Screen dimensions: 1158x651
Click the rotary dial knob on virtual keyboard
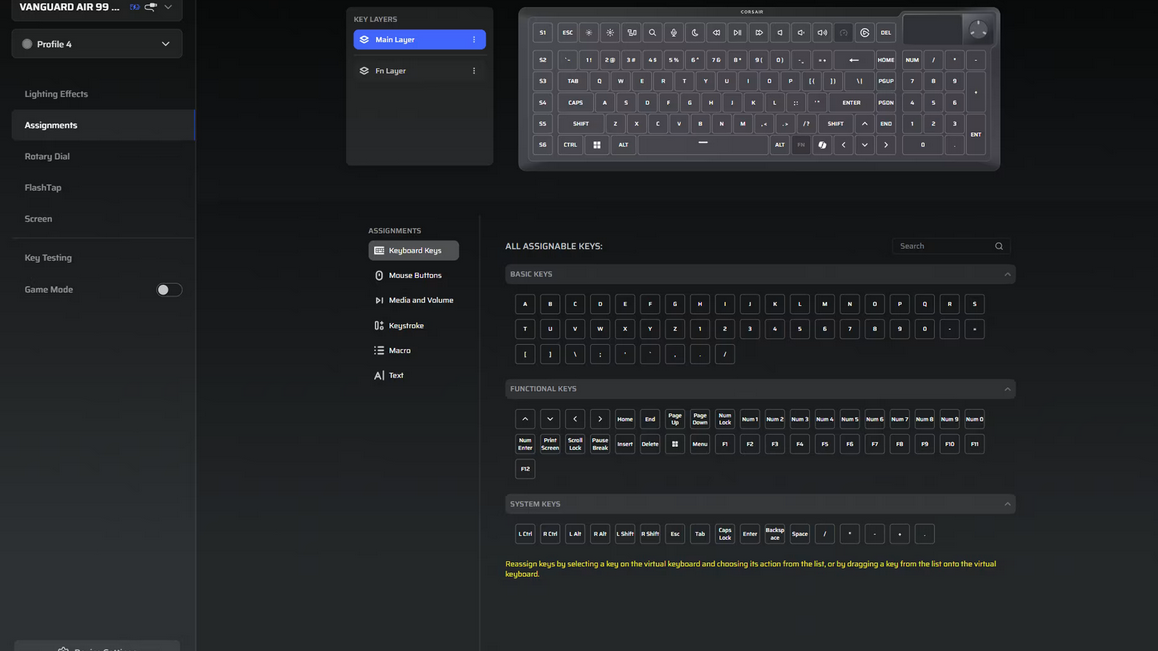click(x=978, y=31)
